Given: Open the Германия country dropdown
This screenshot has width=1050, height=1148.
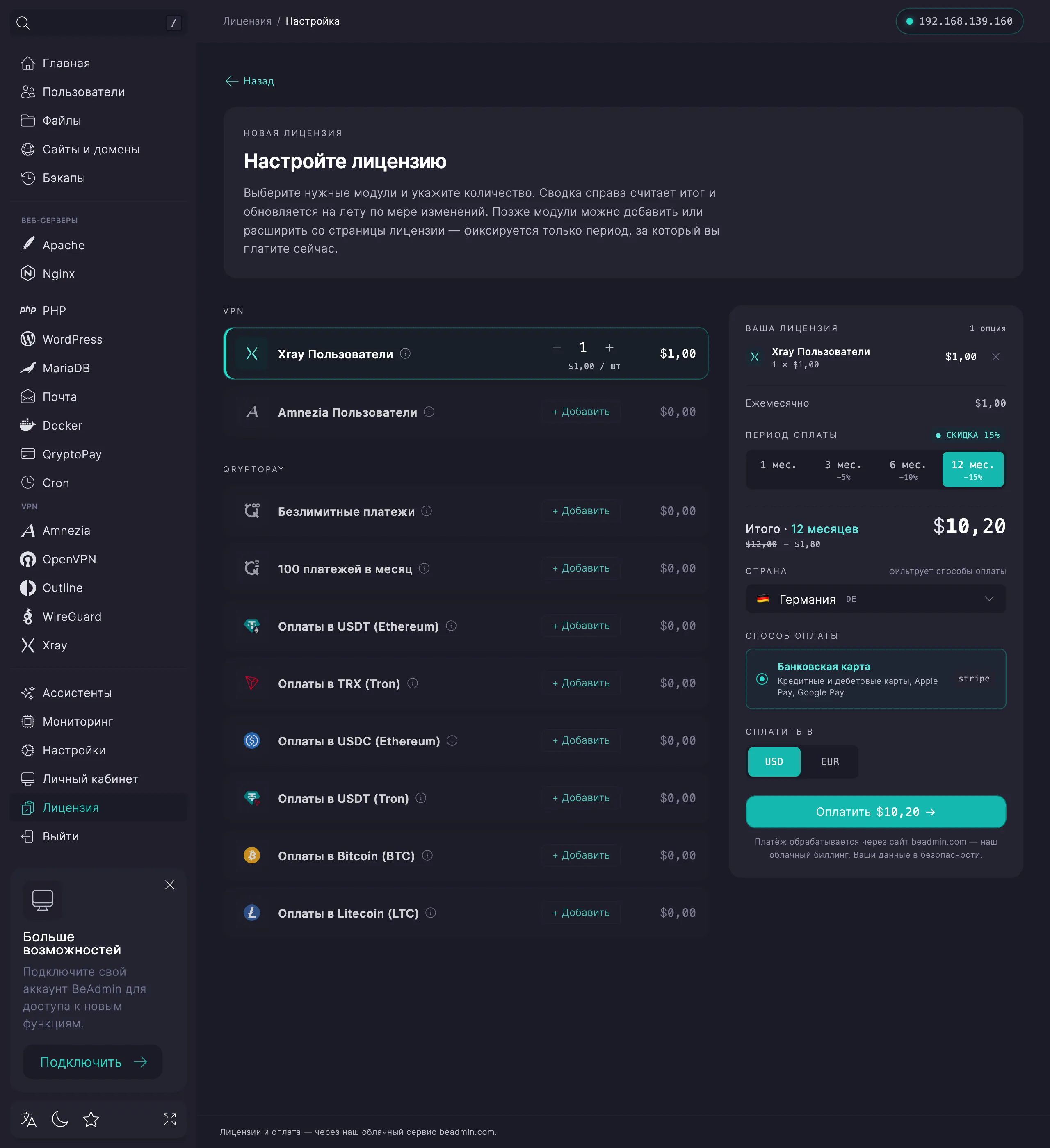Looking at the screenshot, I should pos(876,599).
